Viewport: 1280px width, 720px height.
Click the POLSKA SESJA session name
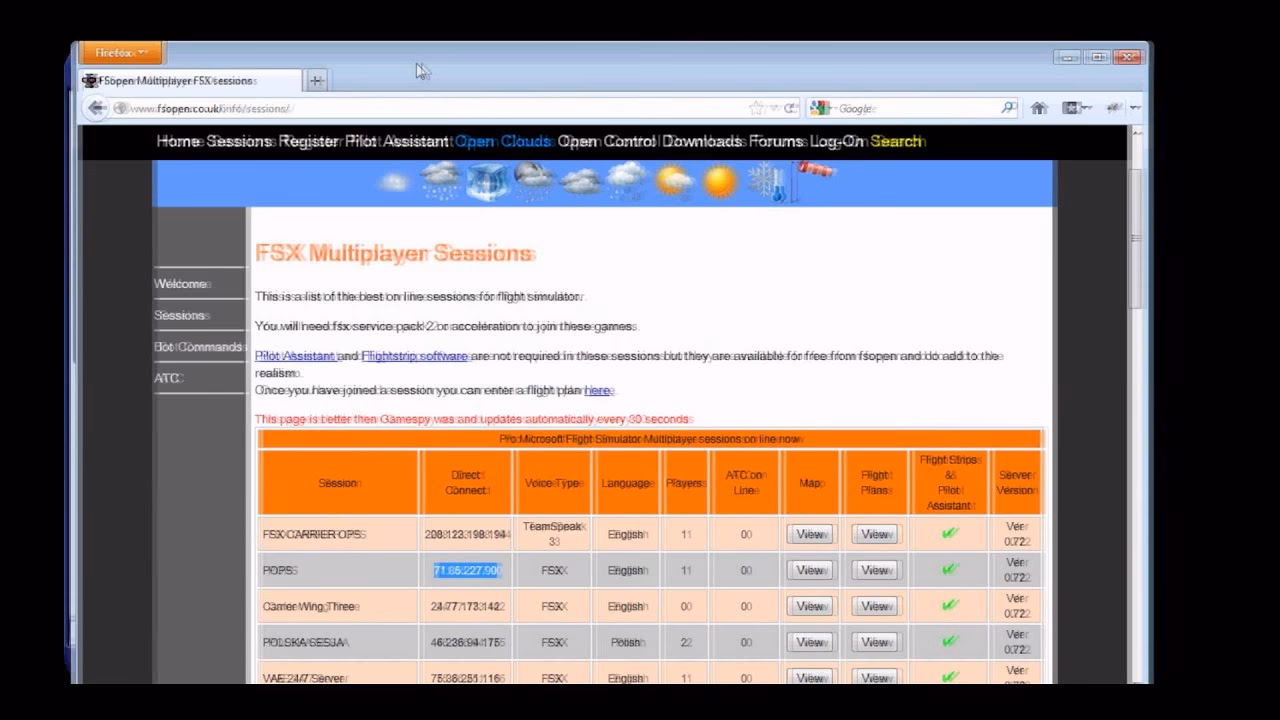(x=306, y=642)
